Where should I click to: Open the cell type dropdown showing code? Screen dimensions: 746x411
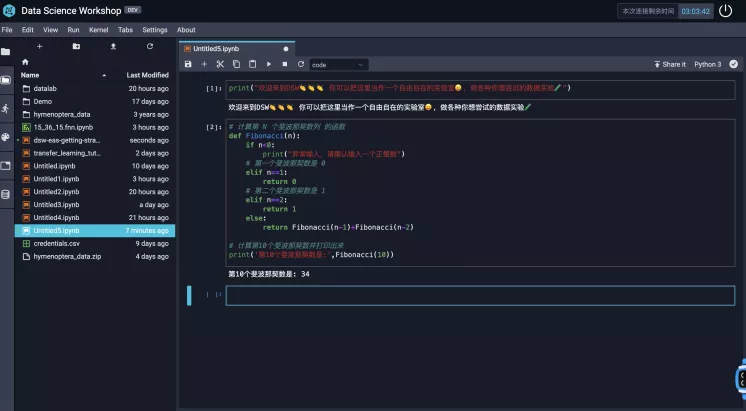coord(338,65)
